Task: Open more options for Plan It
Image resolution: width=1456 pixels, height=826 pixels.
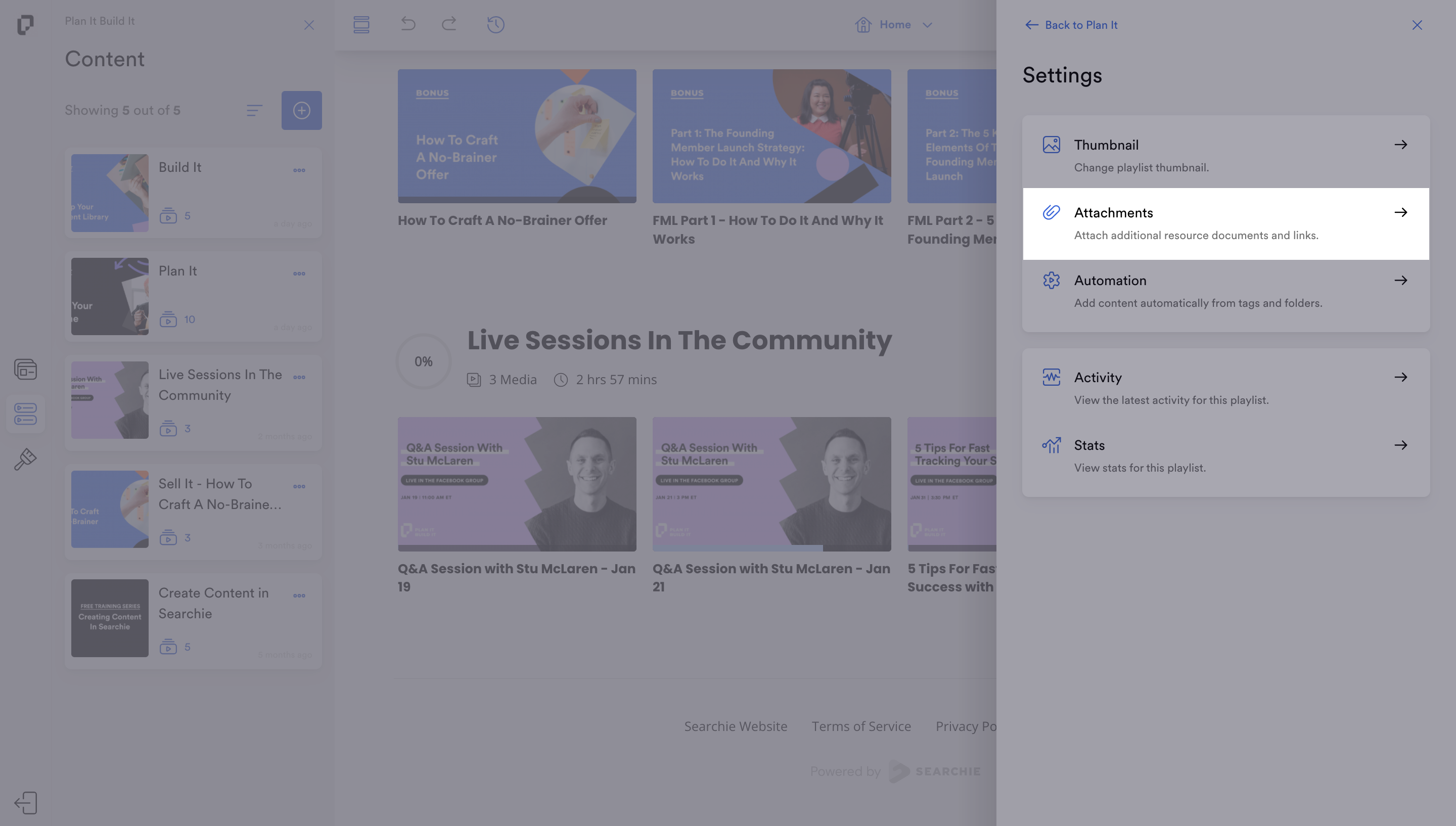Action: pos(299,273)
